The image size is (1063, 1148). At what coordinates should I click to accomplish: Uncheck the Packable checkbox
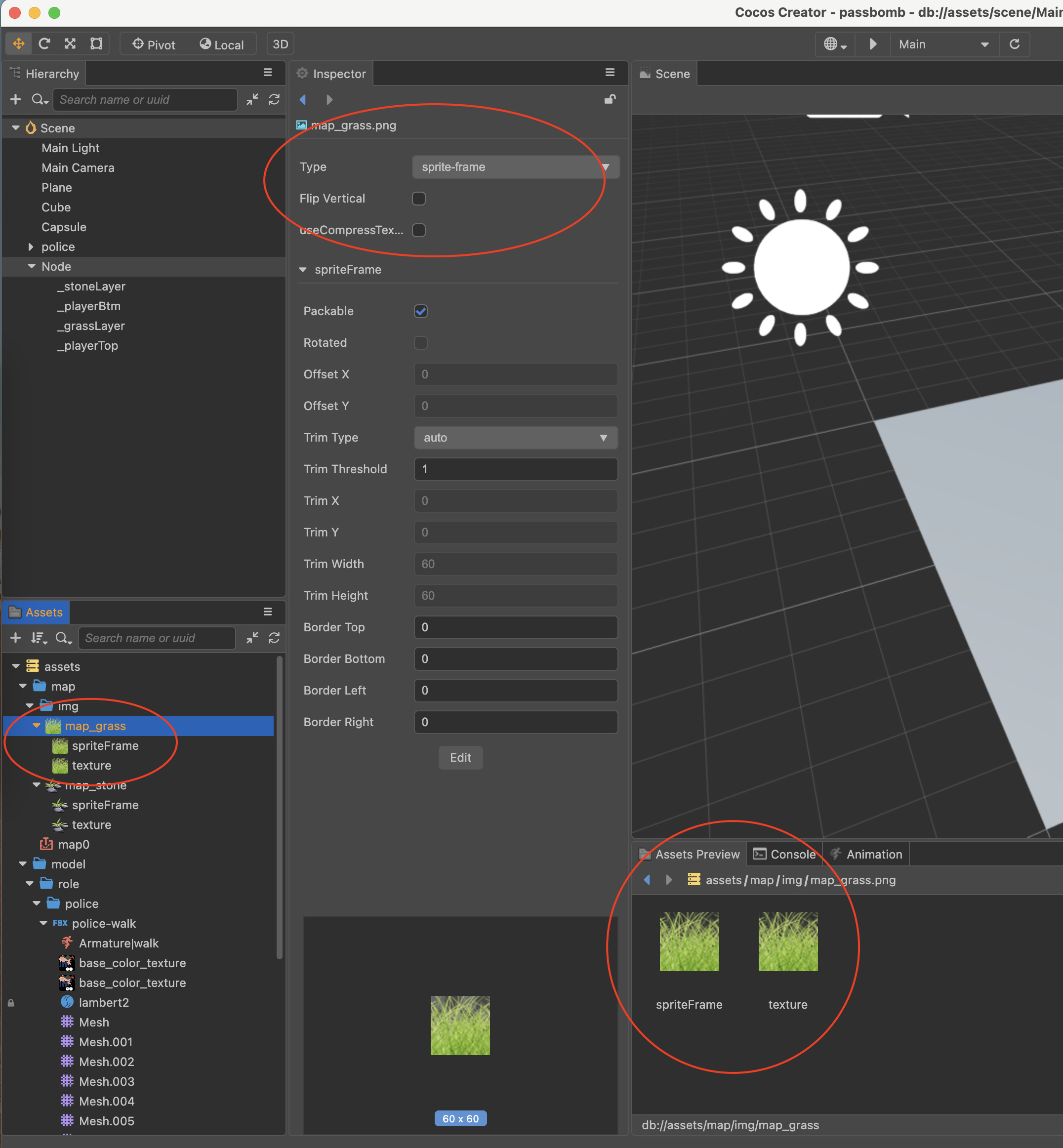pyautogui.click(x=420, y=311)
